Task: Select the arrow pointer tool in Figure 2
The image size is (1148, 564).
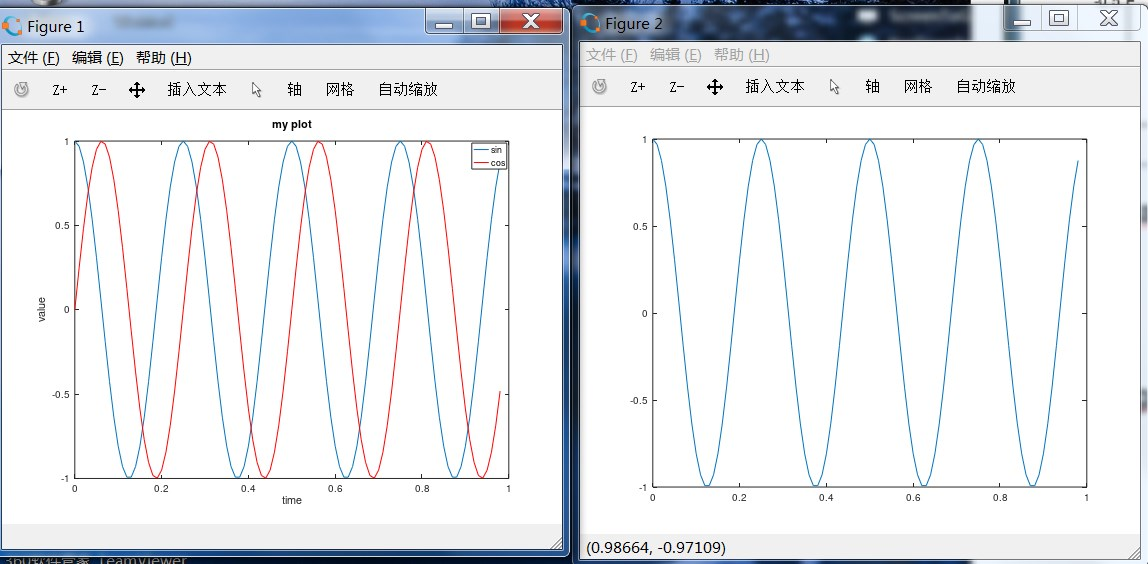Action: coord(835,87)
